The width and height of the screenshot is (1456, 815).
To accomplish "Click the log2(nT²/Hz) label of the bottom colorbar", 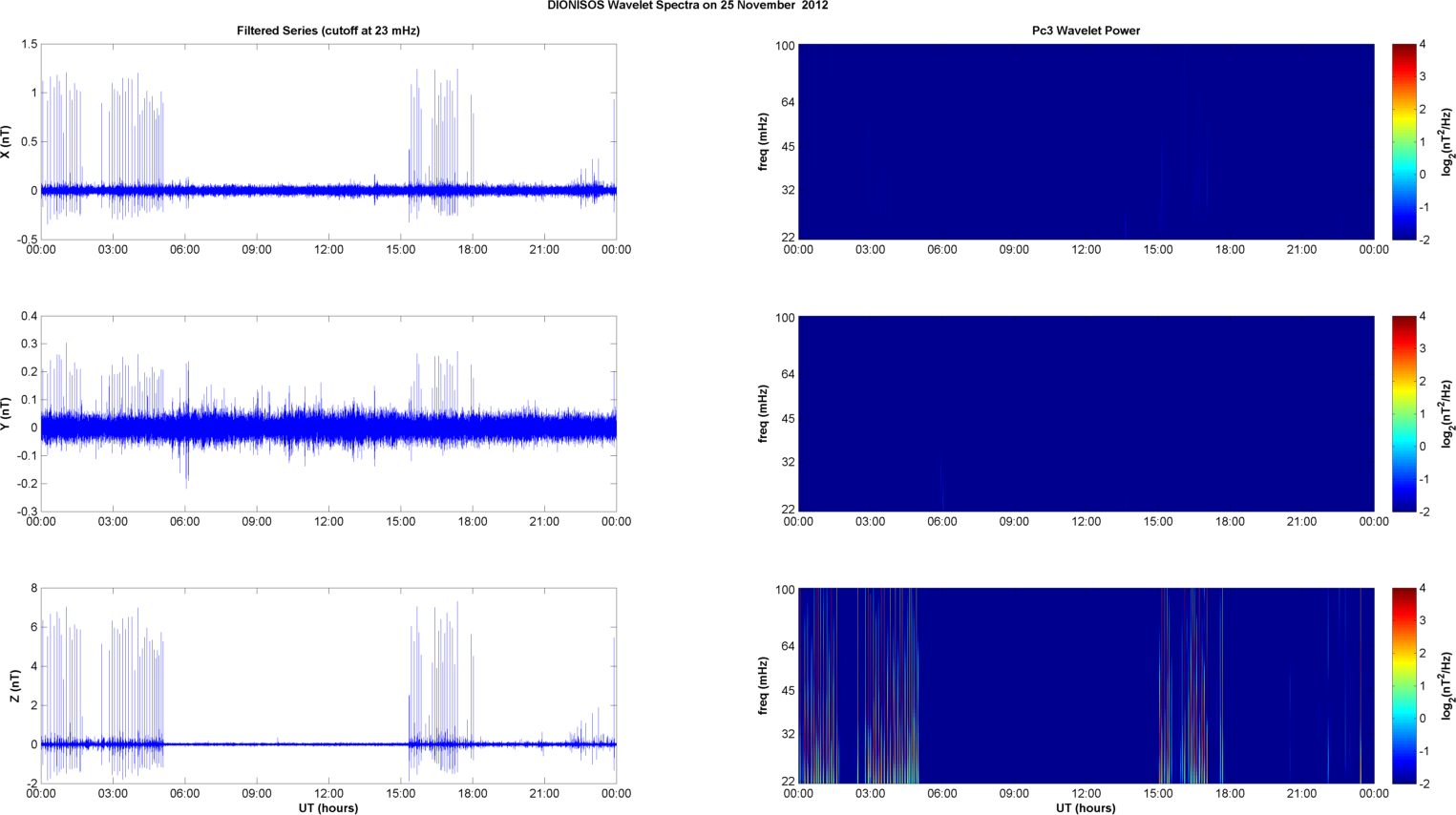I will [x=1446, y=686].
